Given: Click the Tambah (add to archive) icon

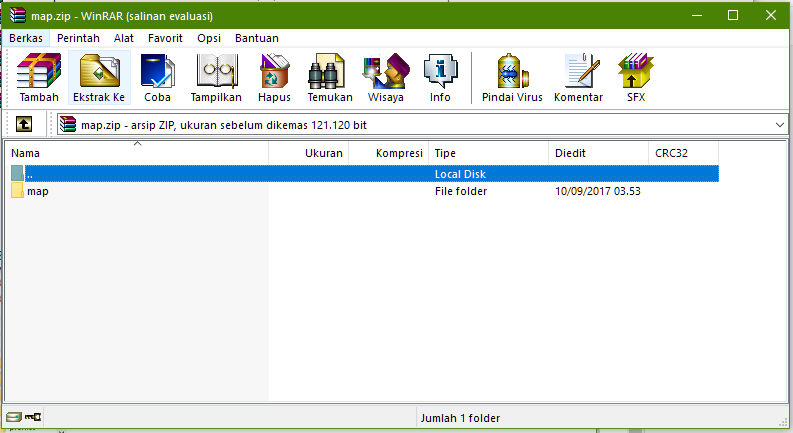Looking at the screenshot, I should click(39, 77).
